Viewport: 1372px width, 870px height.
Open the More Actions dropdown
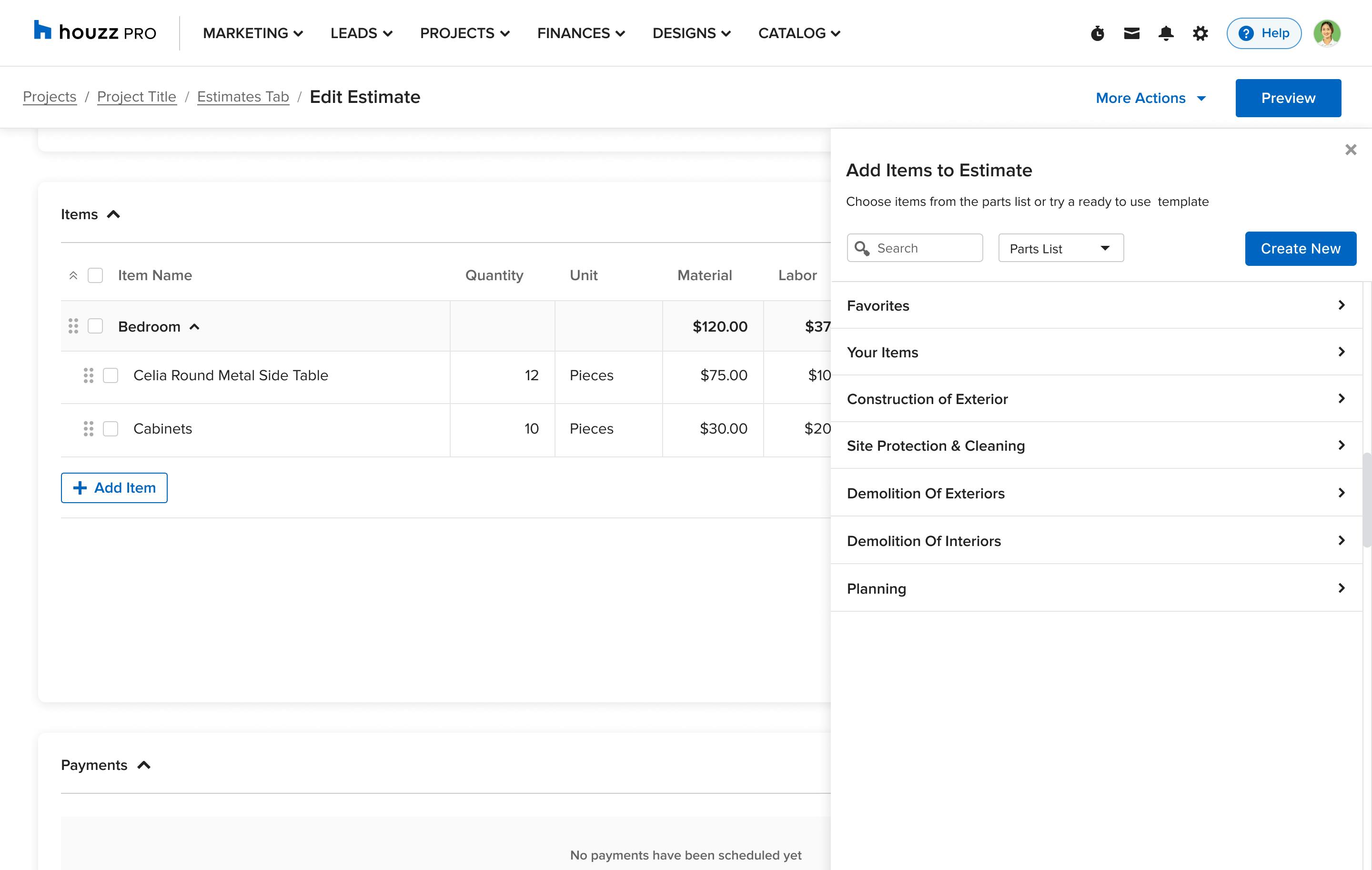pyautogui.click(x=1150, y=98)
